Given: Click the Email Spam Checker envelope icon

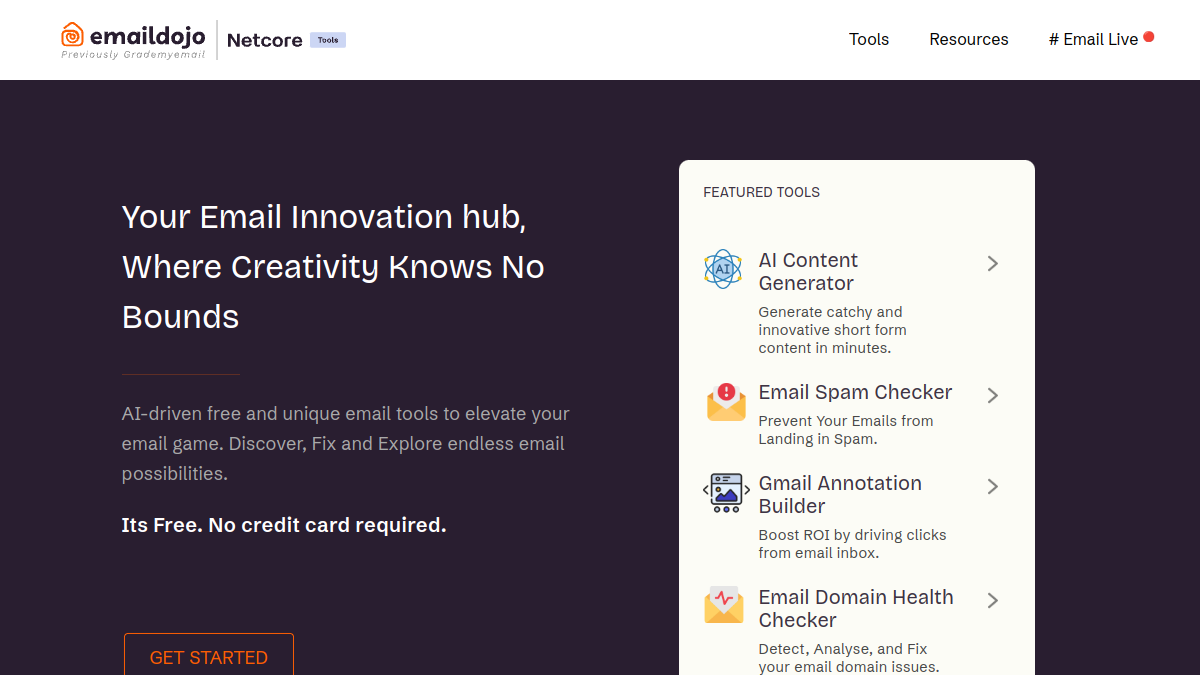Looking at the screenshot, I should [x=726, y=401].
